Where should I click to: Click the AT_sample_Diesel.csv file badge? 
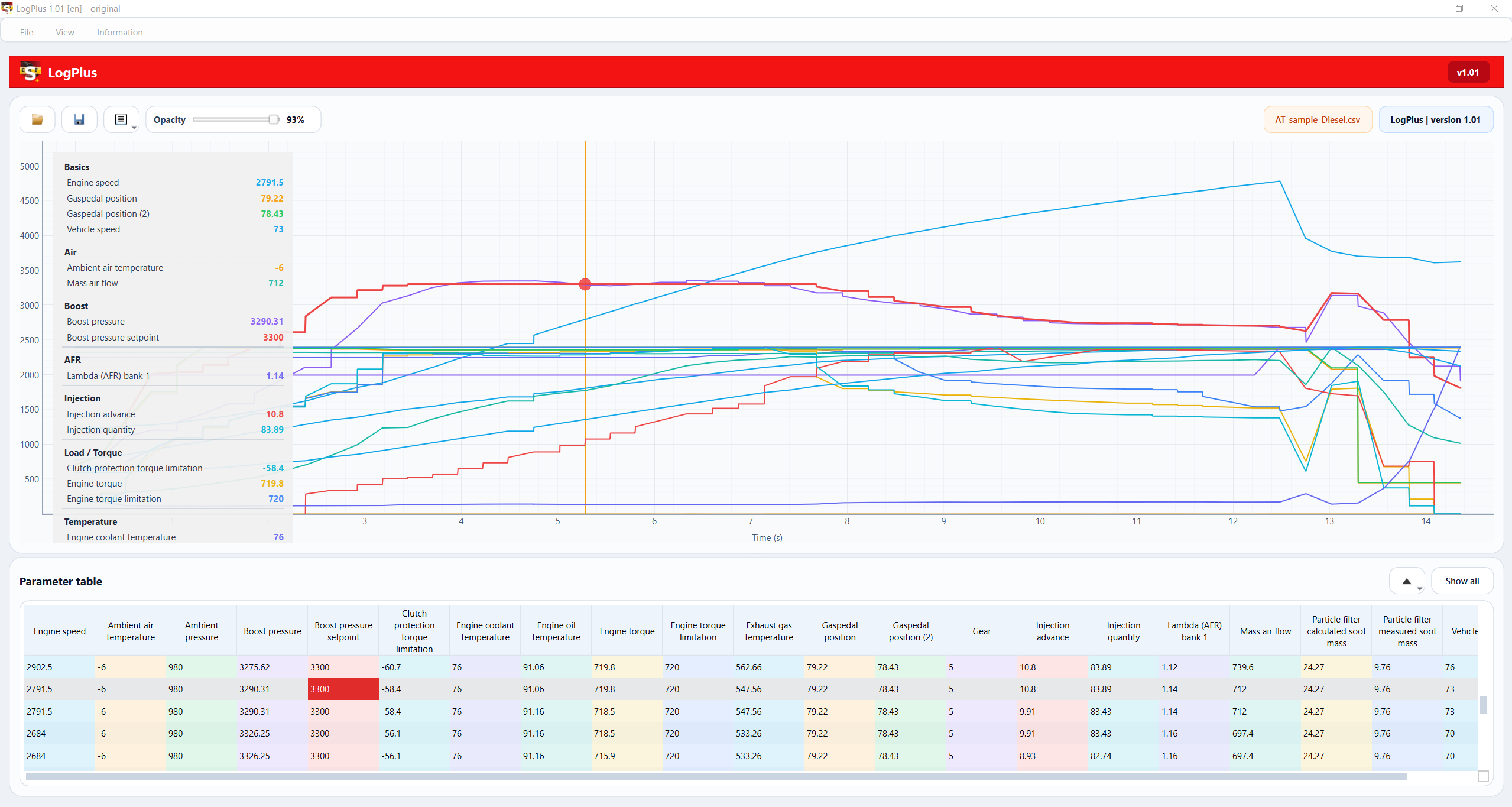(1318, 119)
